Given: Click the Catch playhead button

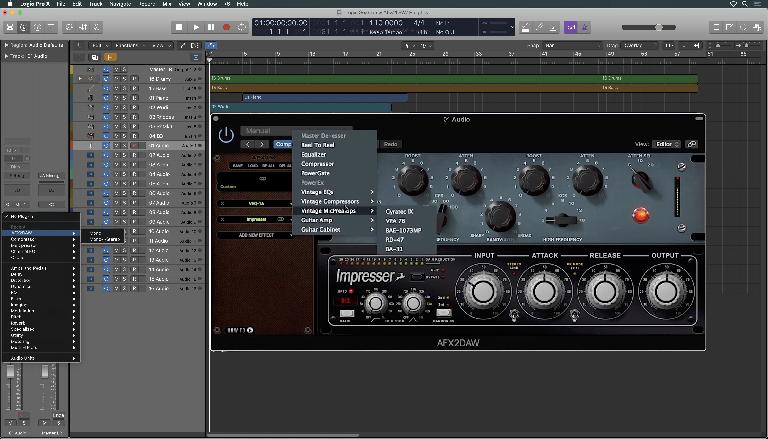Looking at the screenshot, I should tap(211, 46).
